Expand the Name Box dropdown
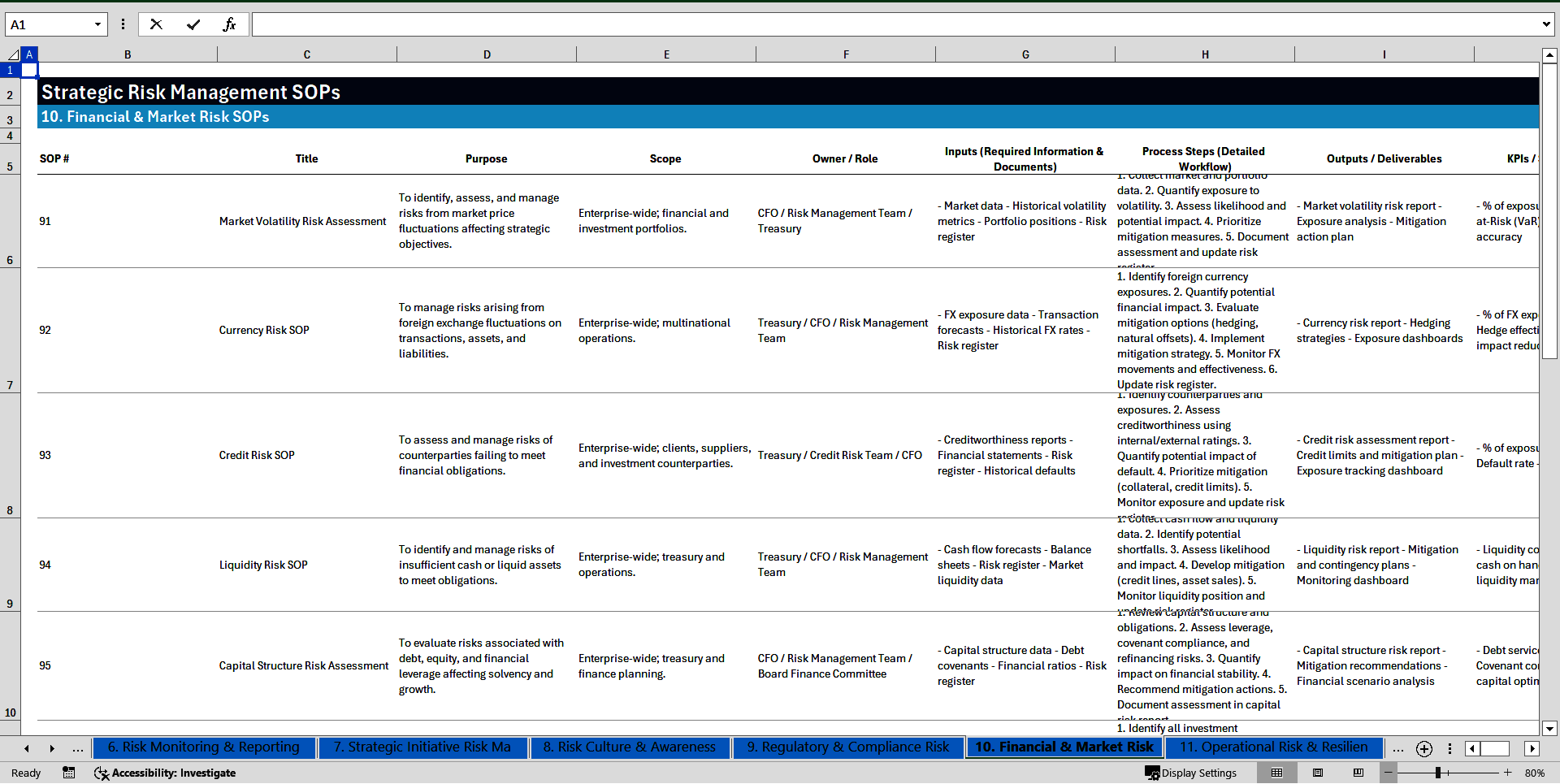Viewport: 1560px width, 784px height. pos(97,24)
